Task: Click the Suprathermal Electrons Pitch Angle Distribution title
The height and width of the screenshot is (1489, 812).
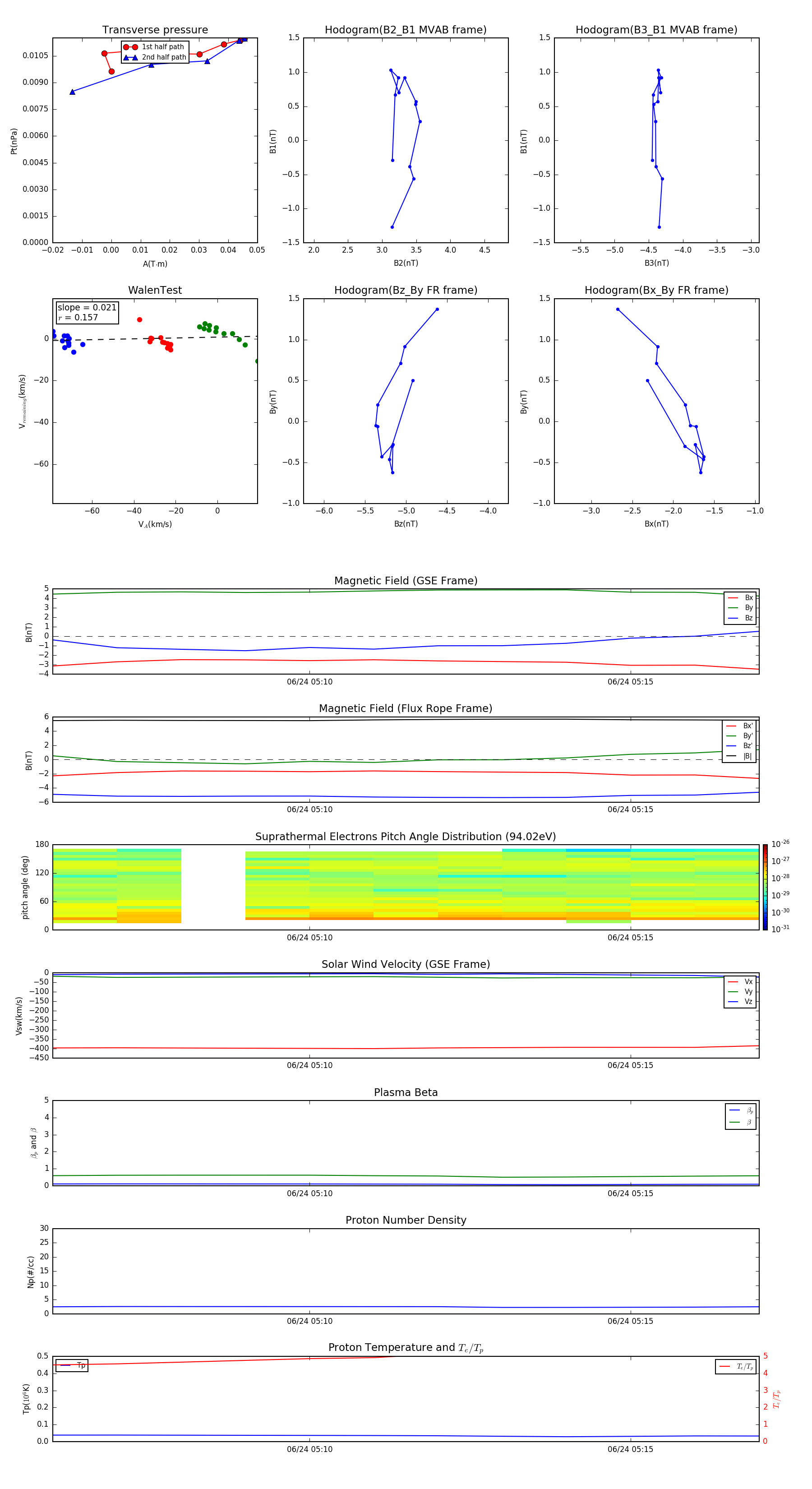Action: (x=406, y=837)
